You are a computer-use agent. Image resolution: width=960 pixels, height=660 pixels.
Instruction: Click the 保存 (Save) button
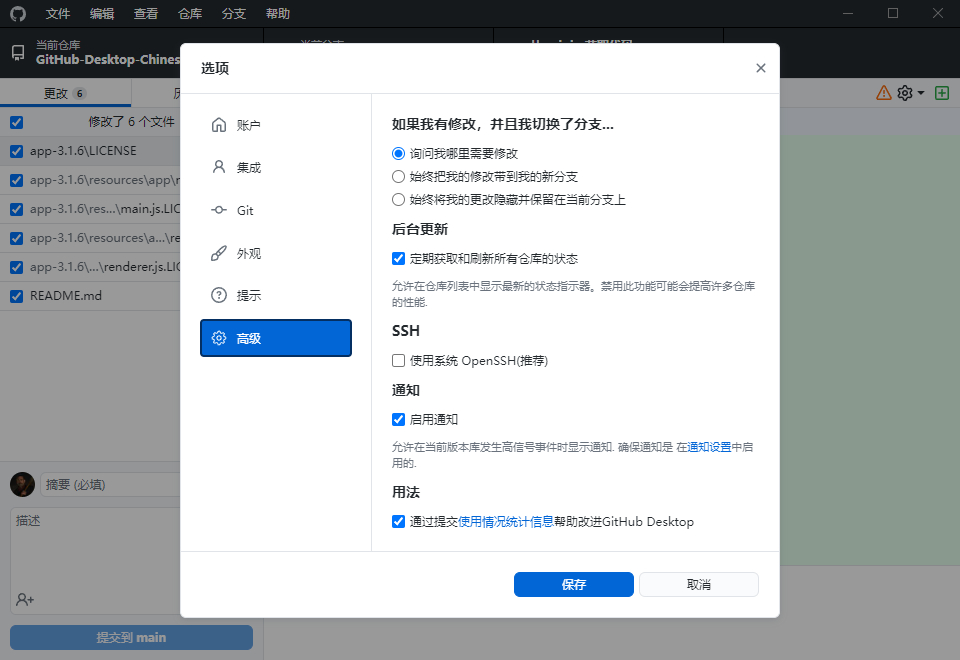click(x=574, y=585)
